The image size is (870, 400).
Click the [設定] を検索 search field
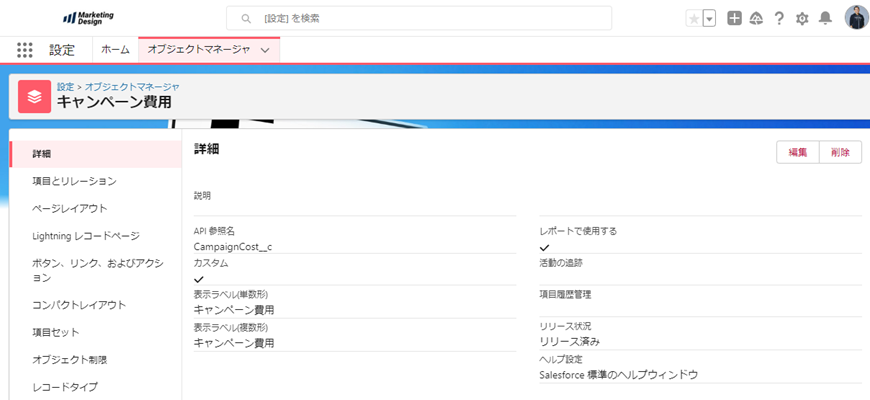[x=420, y=18]
